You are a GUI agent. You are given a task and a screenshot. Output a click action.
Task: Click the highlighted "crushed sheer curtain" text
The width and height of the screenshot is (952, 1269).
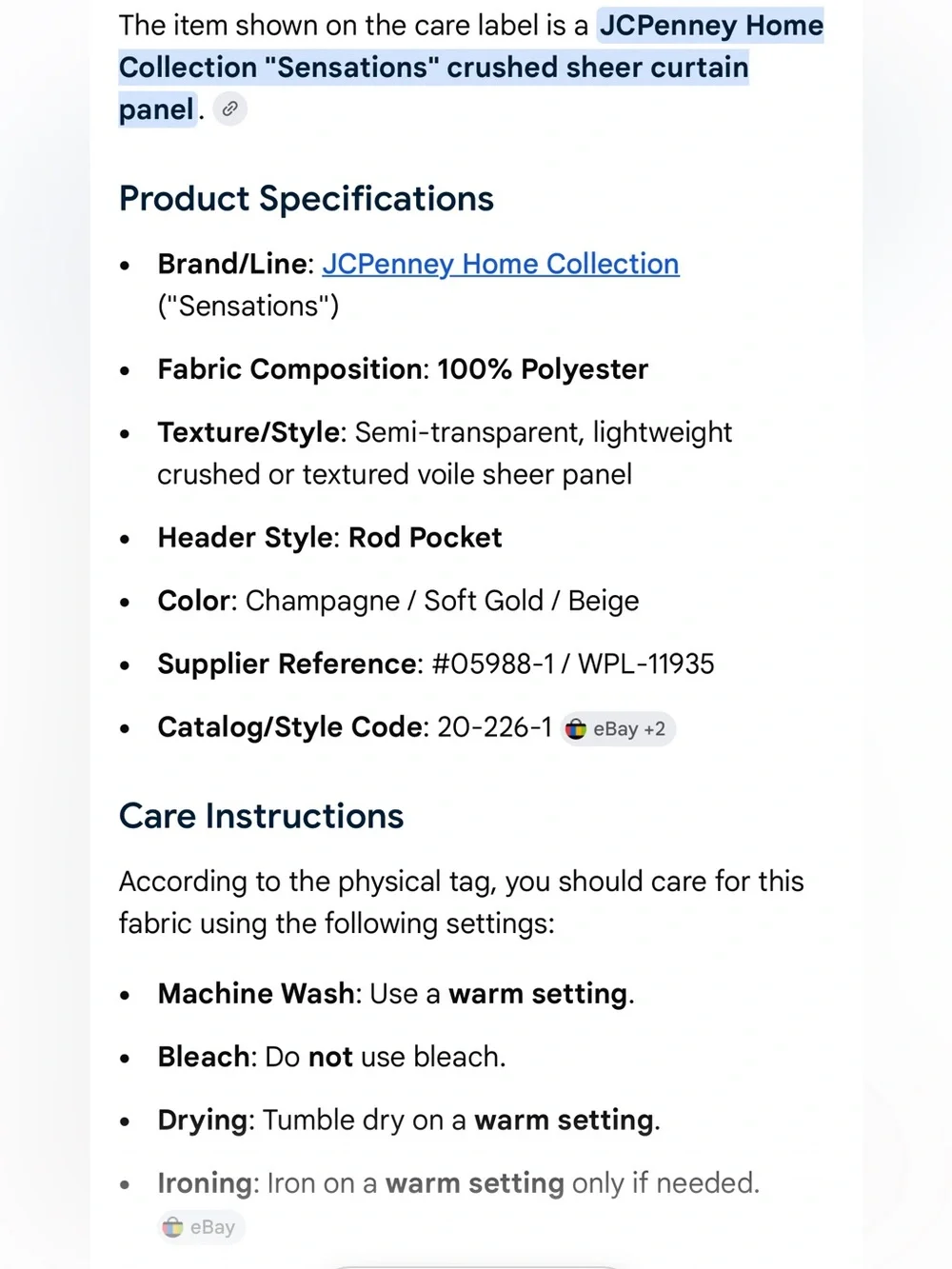[598, 68]
